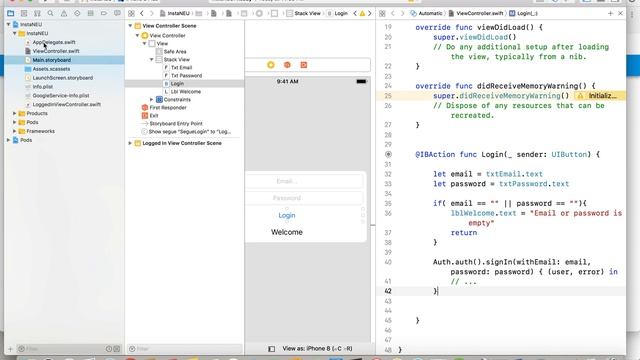Open the Project navigator folder icon
Viewport: 640px width, 360px height.
(x=11, y=13)
